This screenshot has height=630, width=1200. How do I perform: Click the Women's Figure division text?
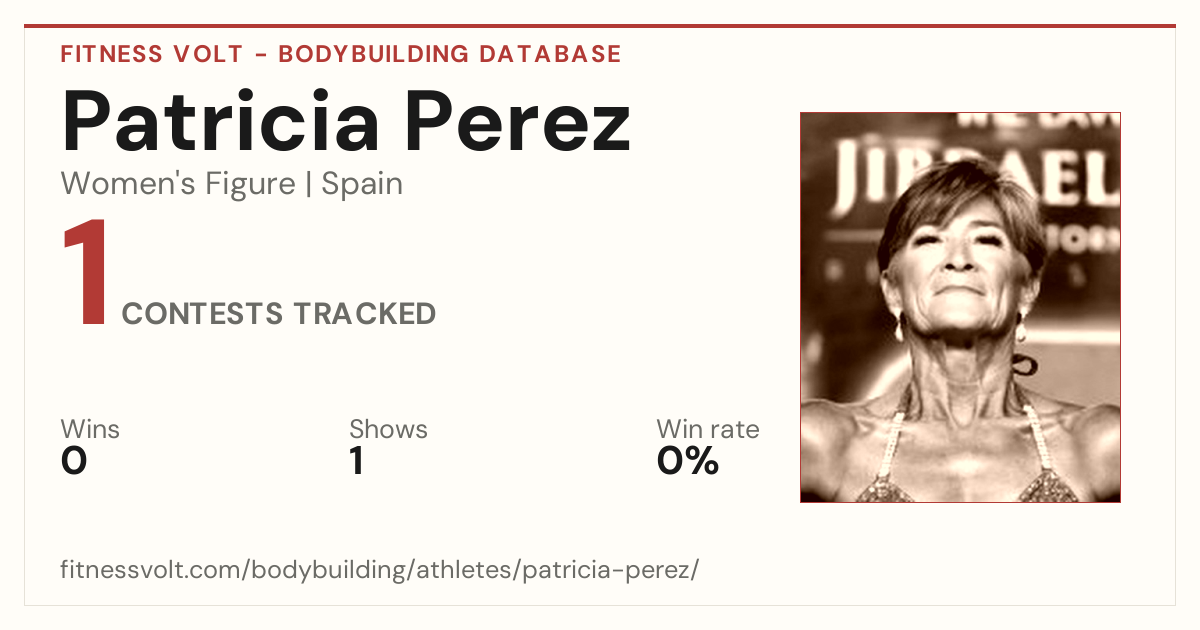[178, 184]
